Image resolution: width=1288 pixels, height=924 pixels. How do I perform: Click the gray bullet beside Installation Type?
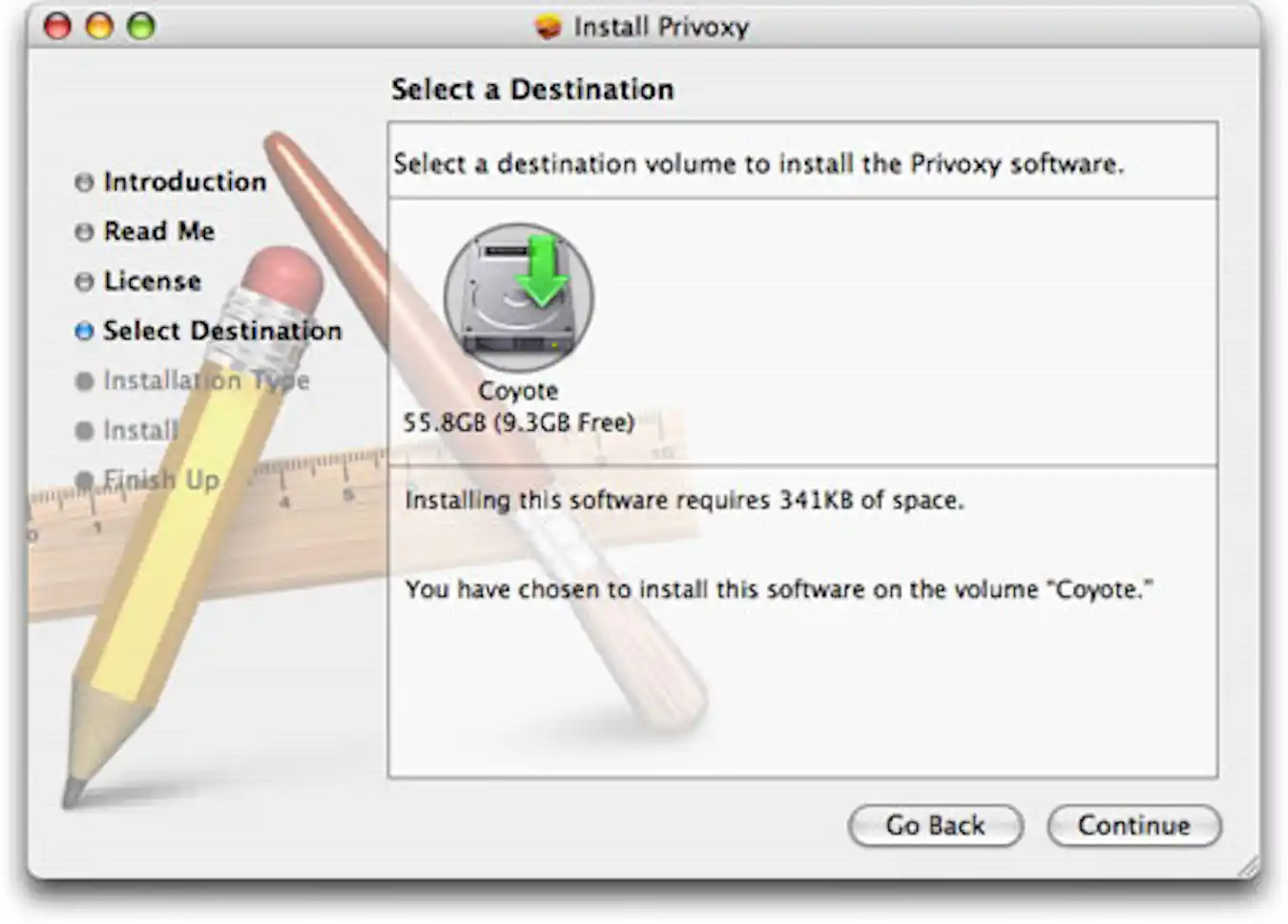pos(84,380)
